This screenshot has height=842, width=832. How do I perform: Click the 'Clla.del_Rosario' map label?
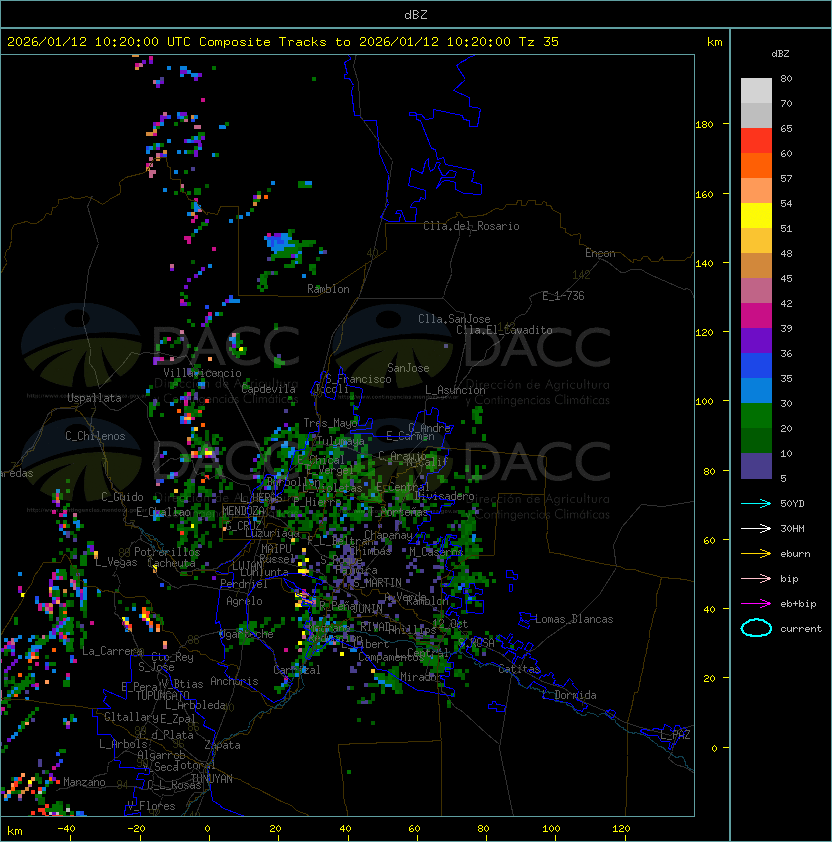click(x=471, y=226)
